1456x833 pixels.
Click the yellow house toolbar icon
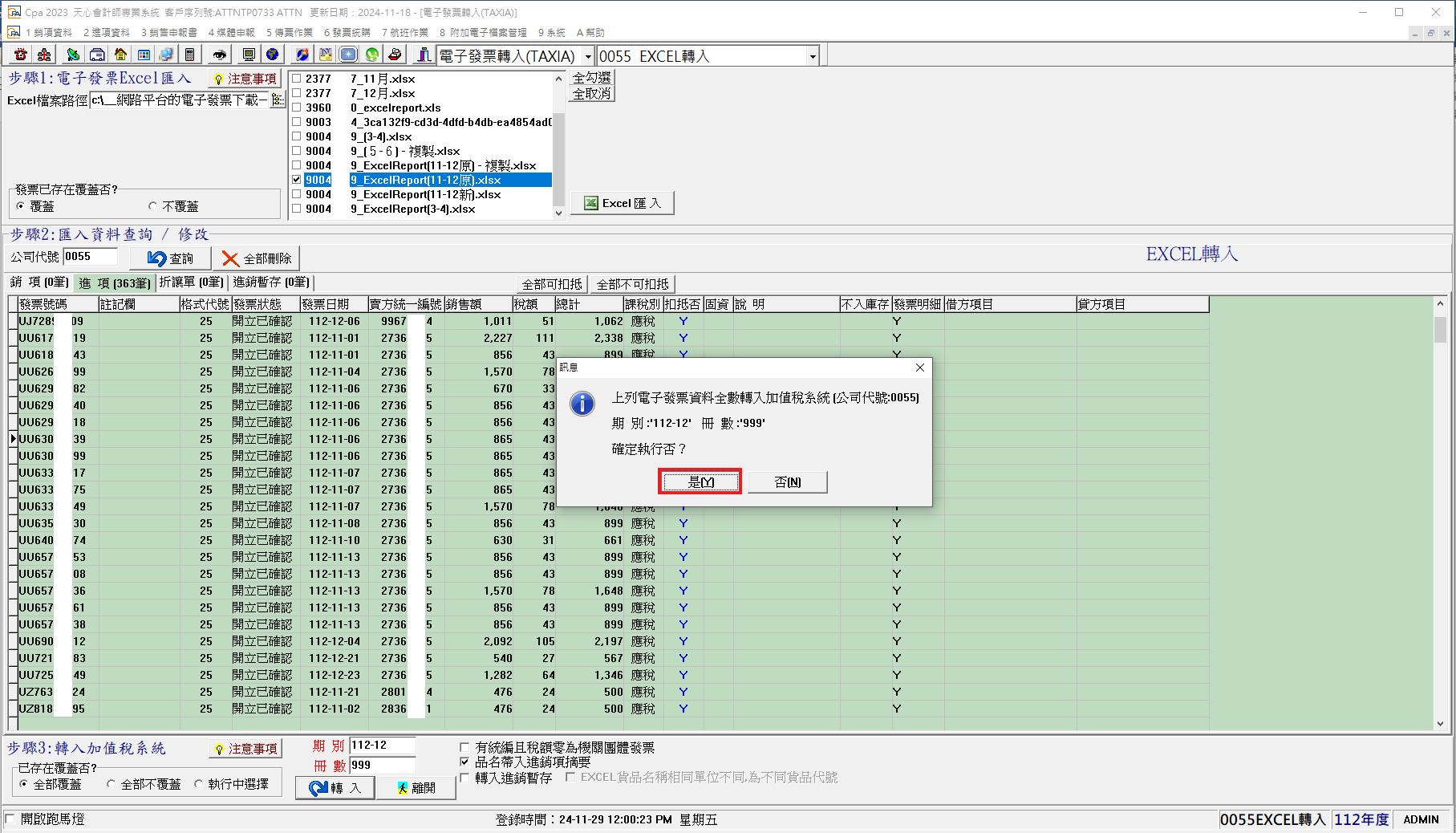pos(120,55)
